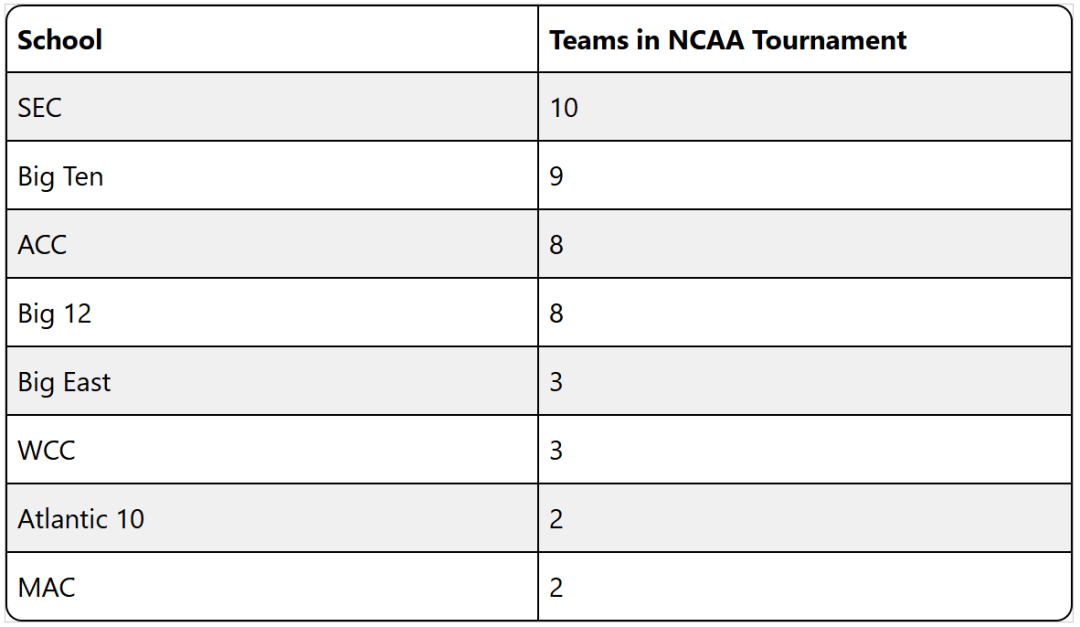This screenshot has width=1080, height=627.
Task: Click the value 10 in the SEC row
Action: point(564,107)
